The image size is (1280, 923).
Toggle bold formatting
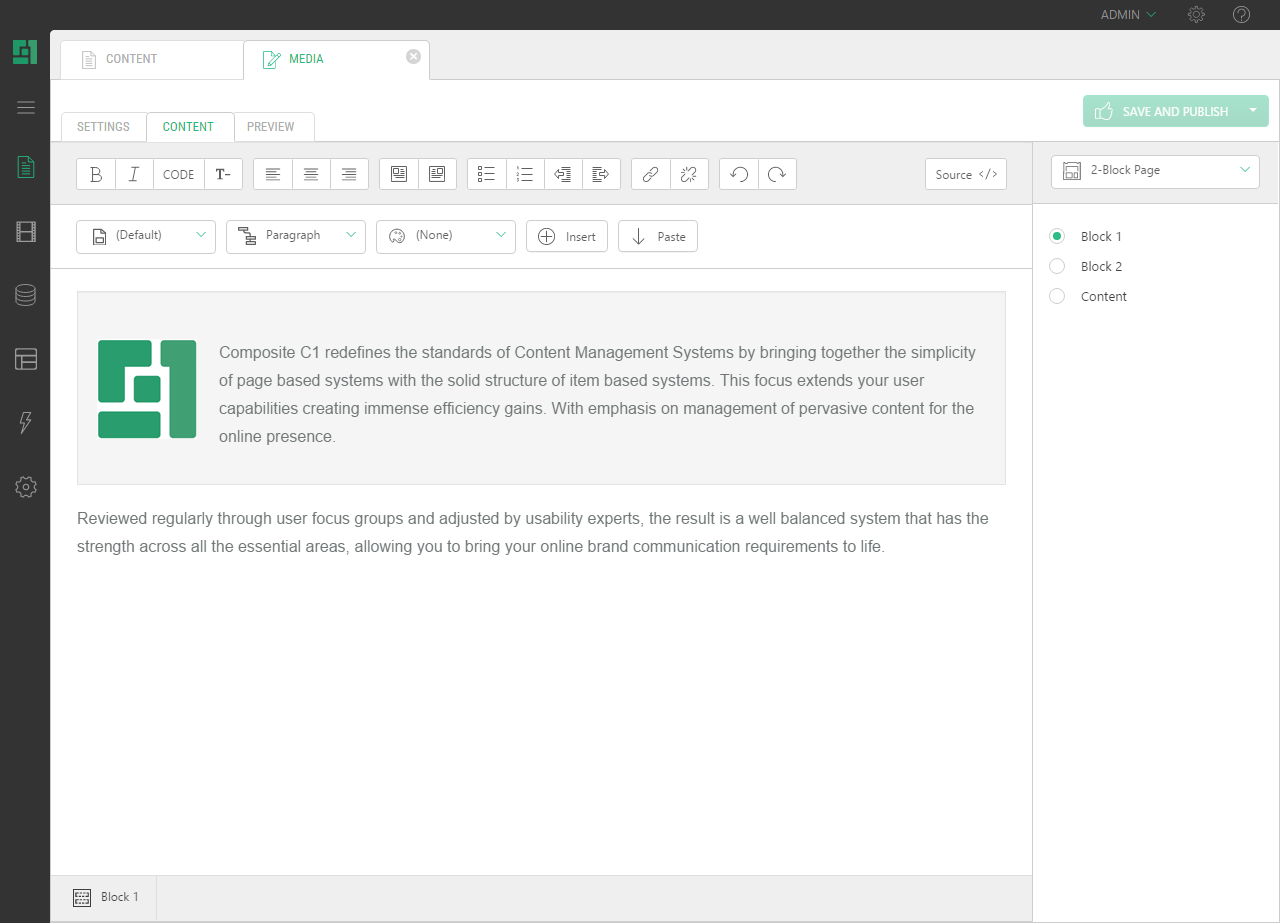point(96,174)
